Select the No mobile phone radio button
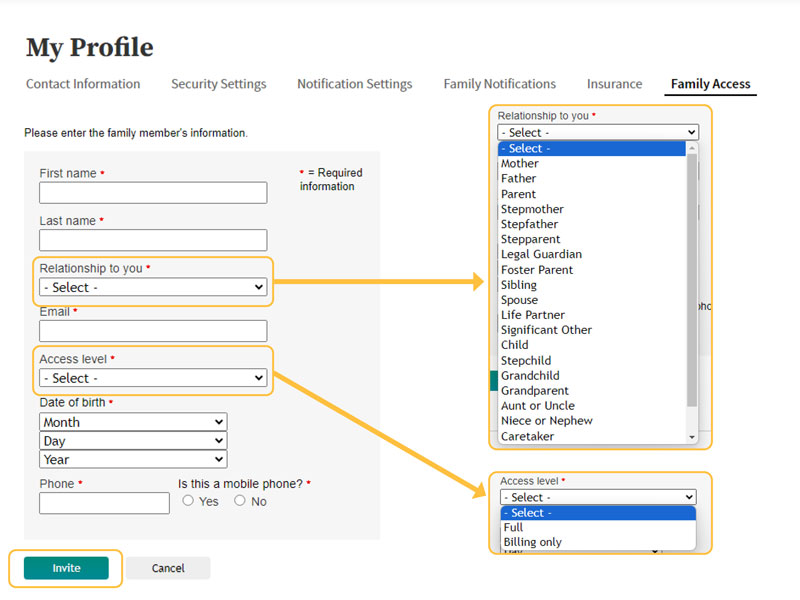800x600 pixels. (x=240, y=501)
